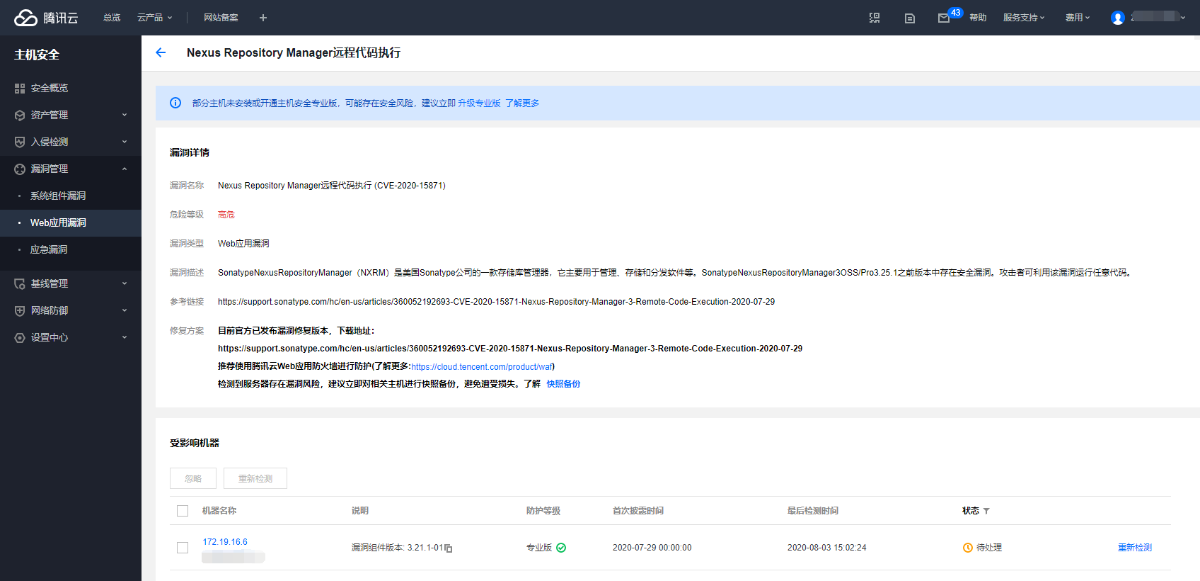
Task: Click the Tencent Cloud logo
Action: [x=45, y=17]
